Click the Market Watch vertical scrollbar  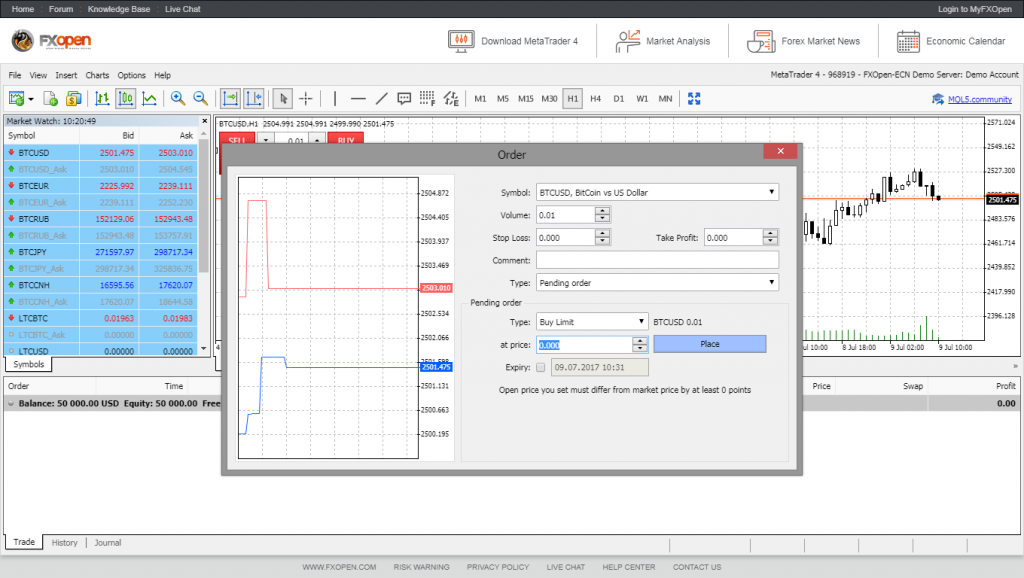tap(204, 241)
